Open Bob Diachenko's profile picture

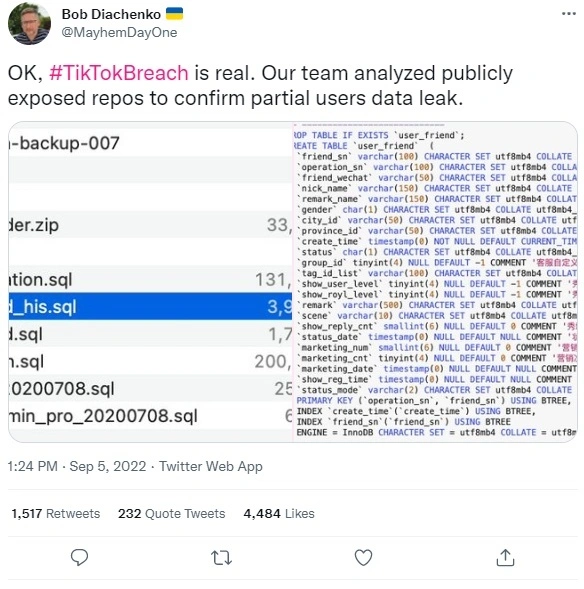coord(29,23)
